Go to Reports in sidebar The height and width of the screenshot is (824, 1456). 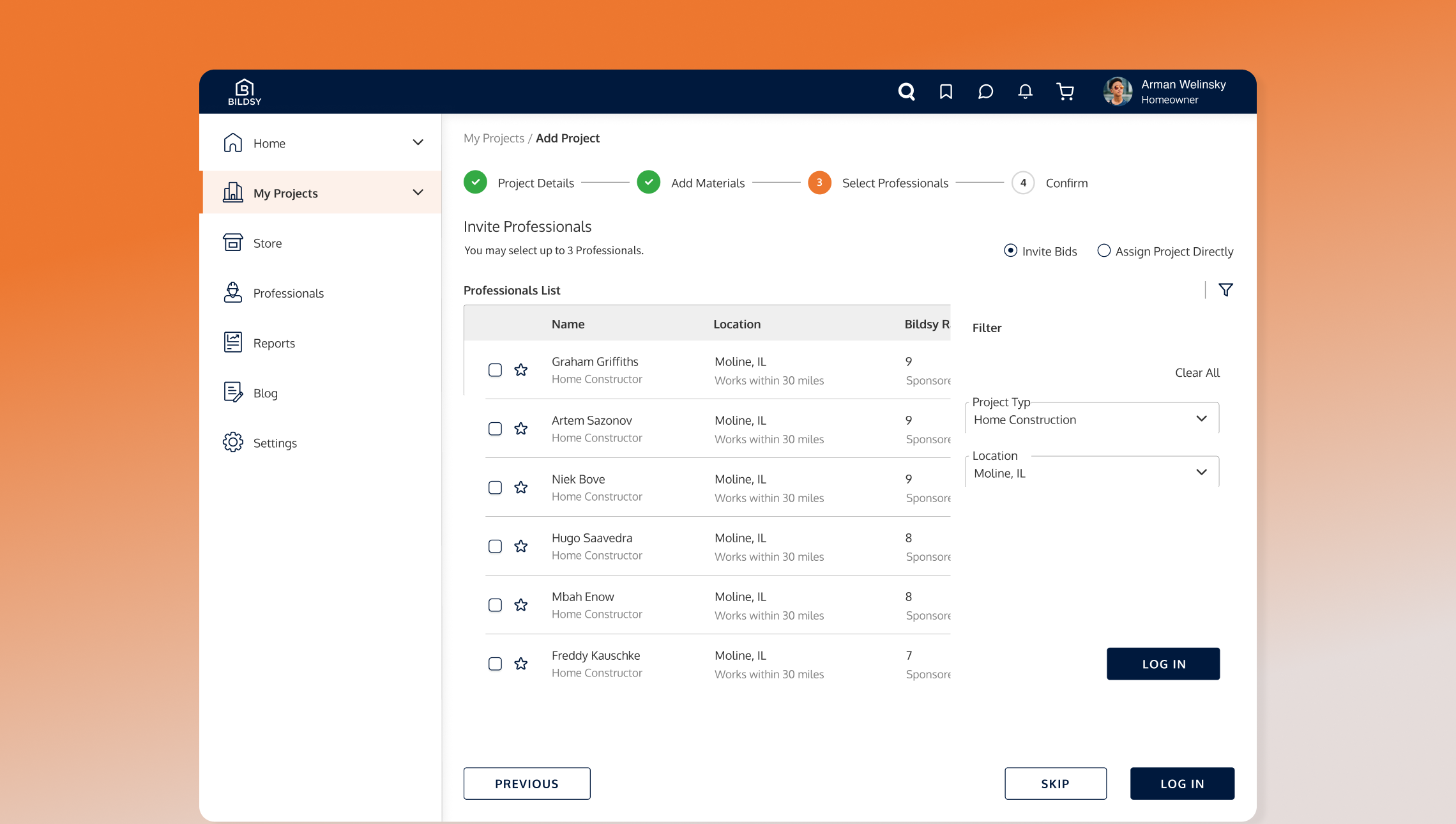click(x=274, y=343)
